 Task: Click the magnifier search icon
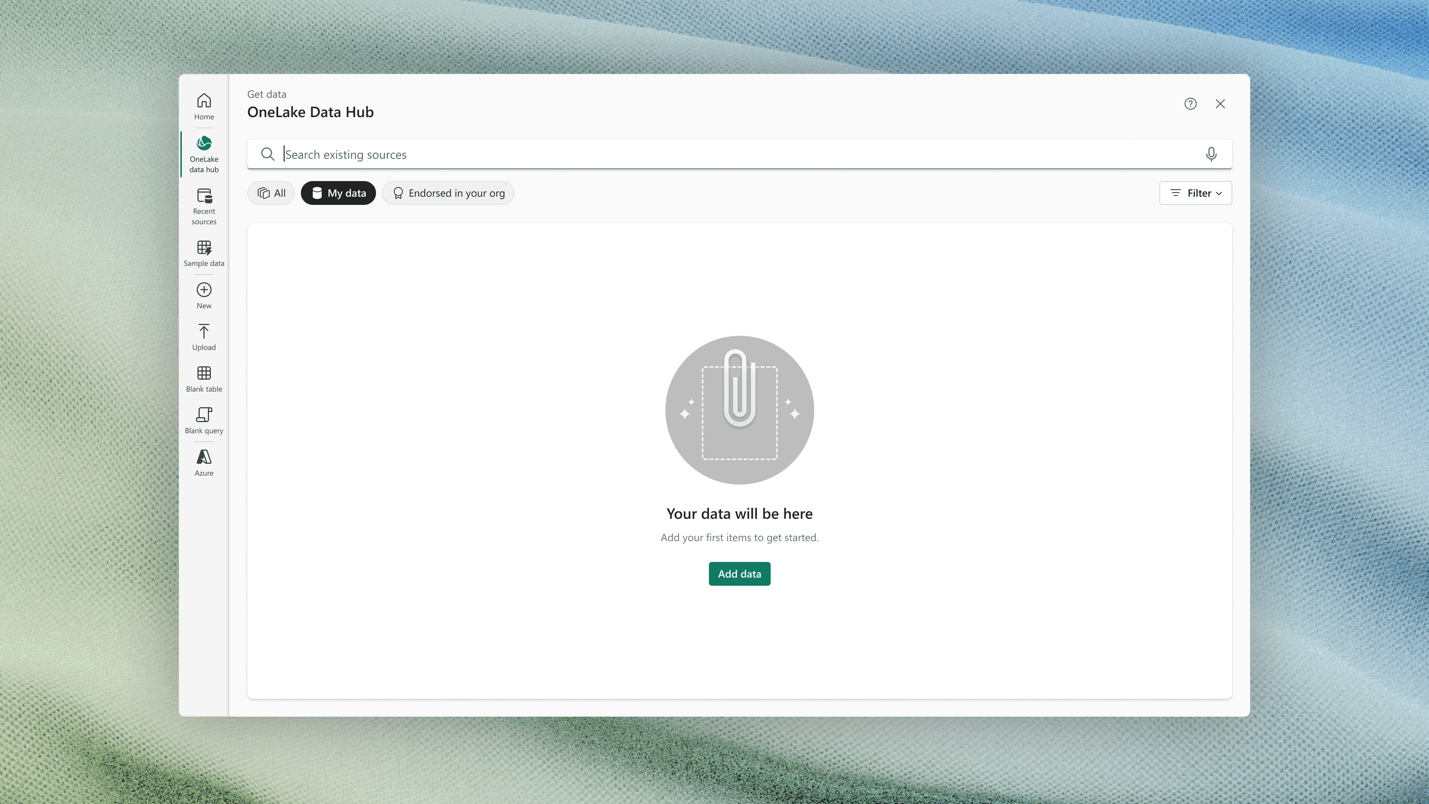(268, 154)
